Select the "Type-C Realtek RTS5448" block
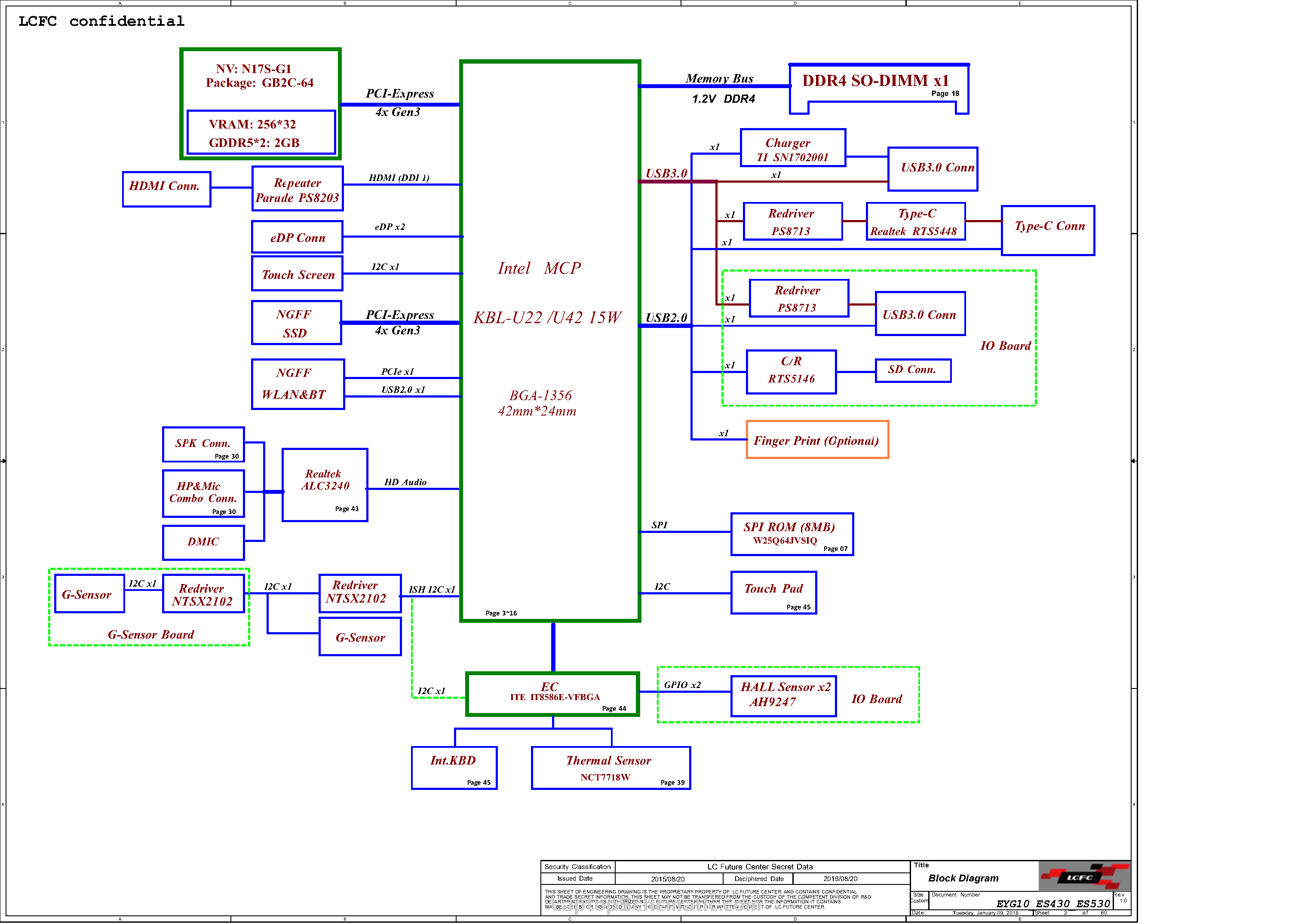The width and height of the screenshot is (1307, 924). [x=915, y=221]
